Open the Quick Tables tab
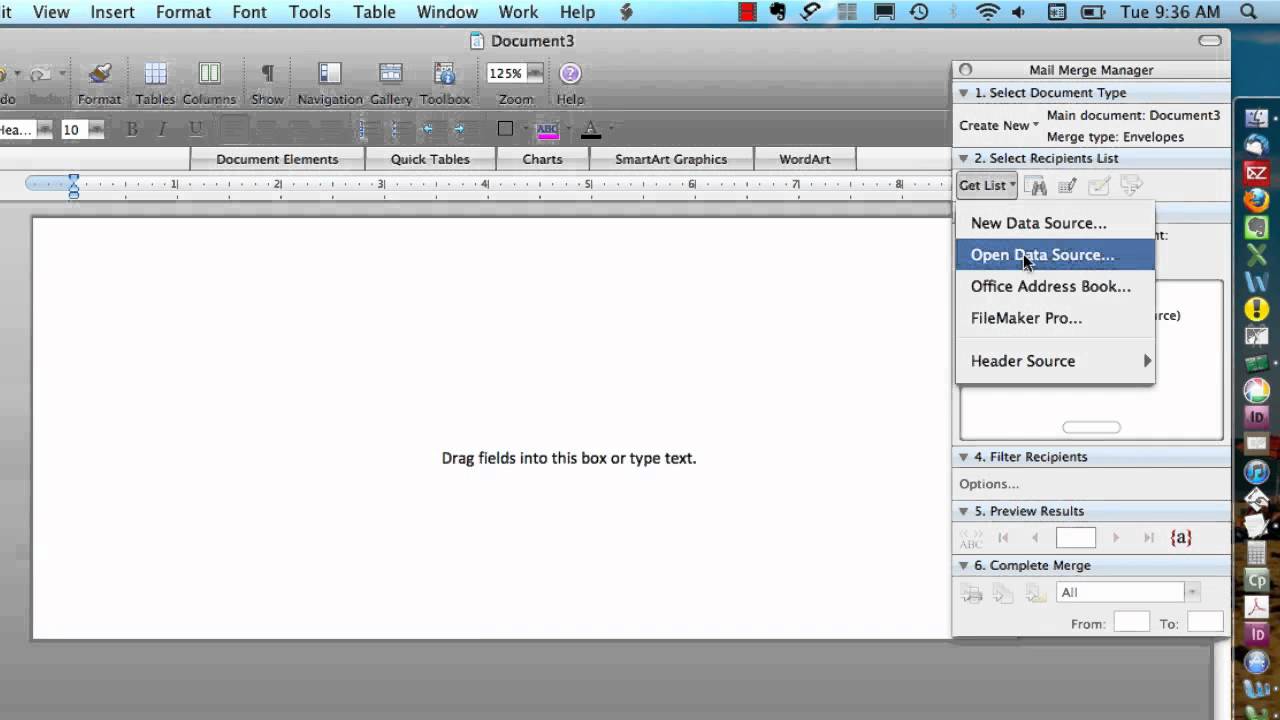 click(430, 159)
